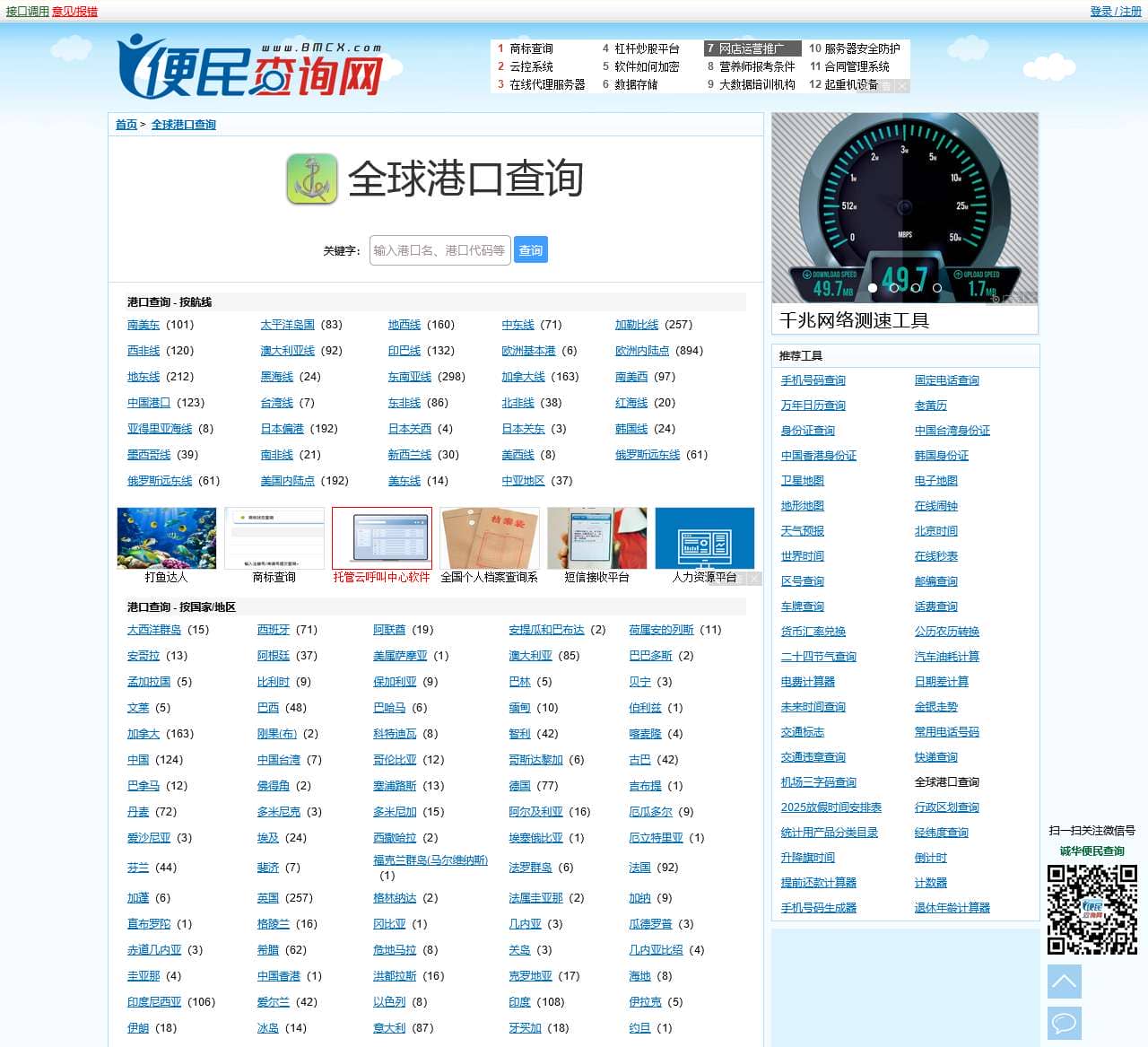Open the 亚得里亚海线 route link
Viewport: 1148px width, 1047px height.
click(160, 429)
